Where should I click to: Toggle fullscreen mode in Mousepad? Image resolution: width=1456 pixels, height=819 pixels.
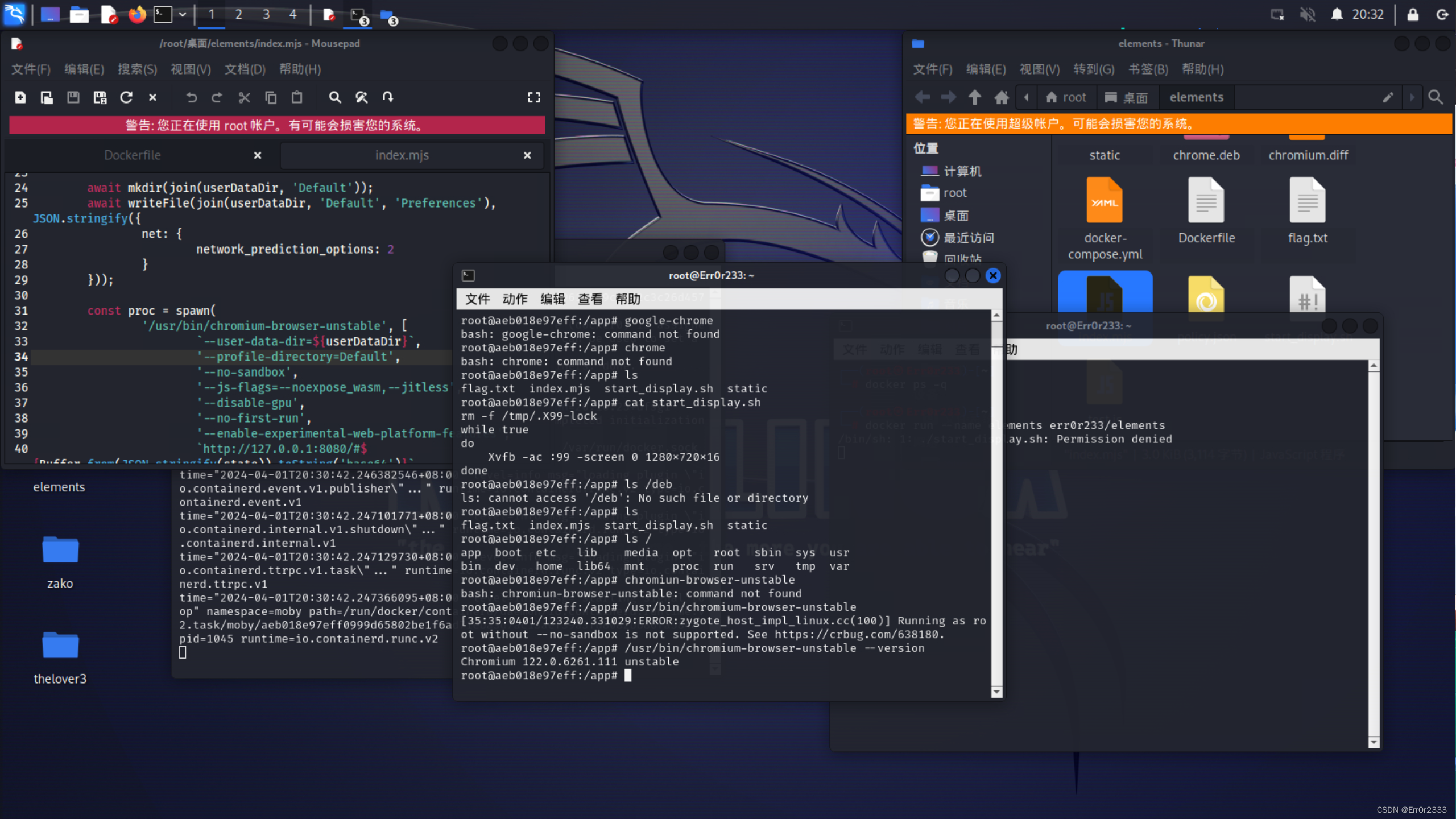pos(533,97)
